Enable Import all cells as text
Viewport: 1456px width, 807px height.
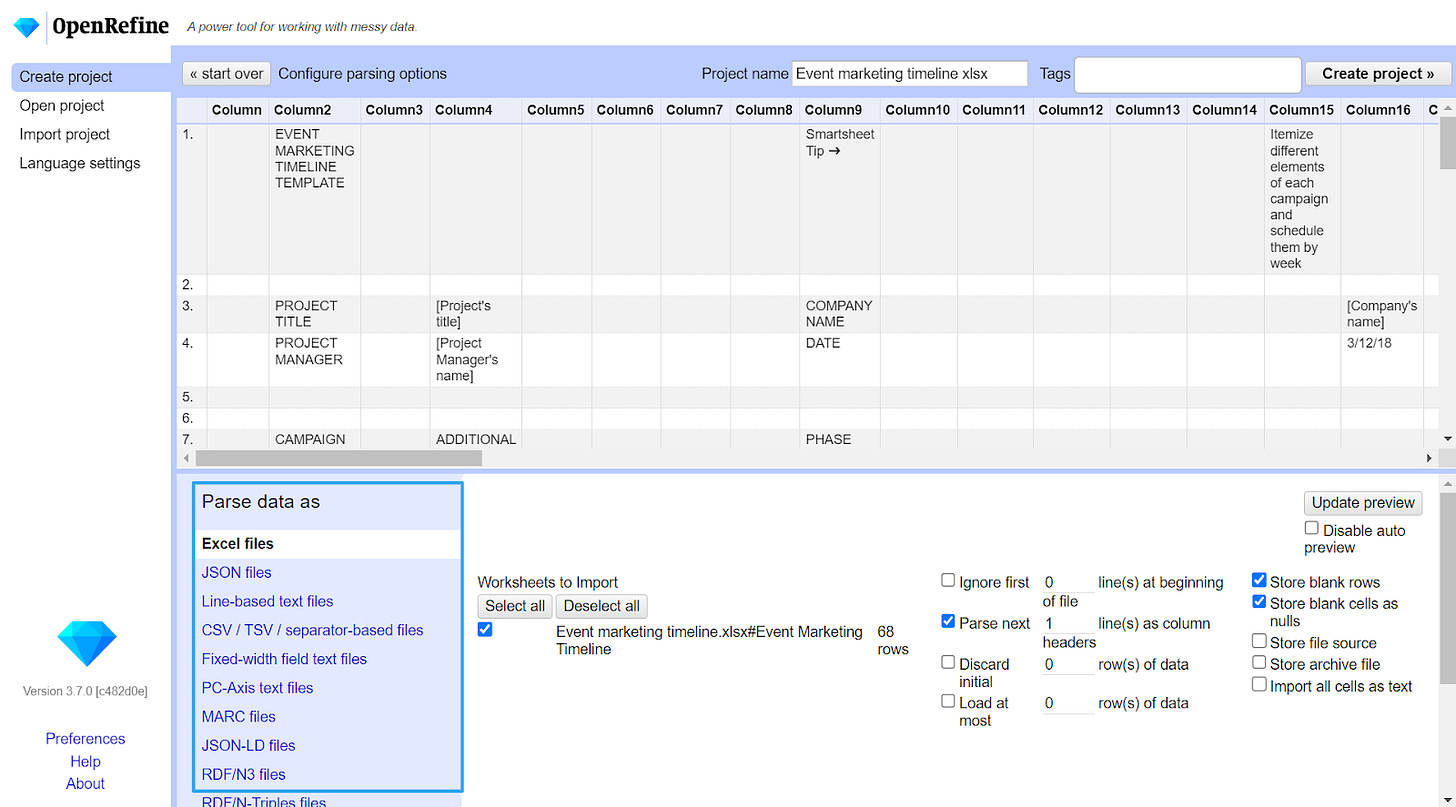(1259, 684)
